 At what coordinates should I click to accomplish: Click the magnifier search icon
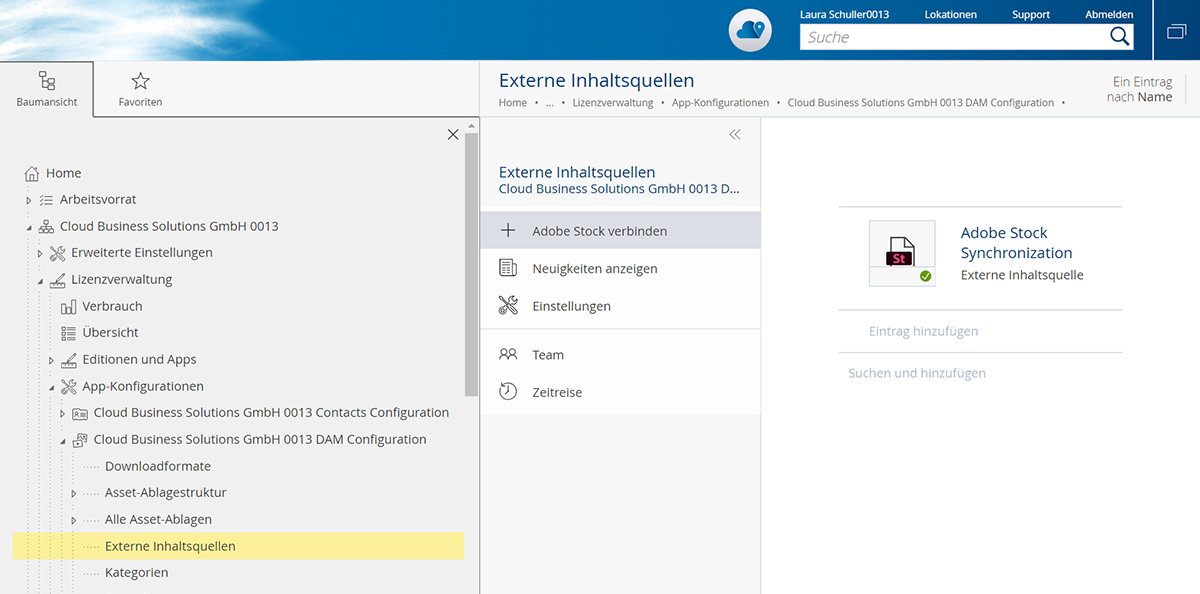click(1119, 37)
